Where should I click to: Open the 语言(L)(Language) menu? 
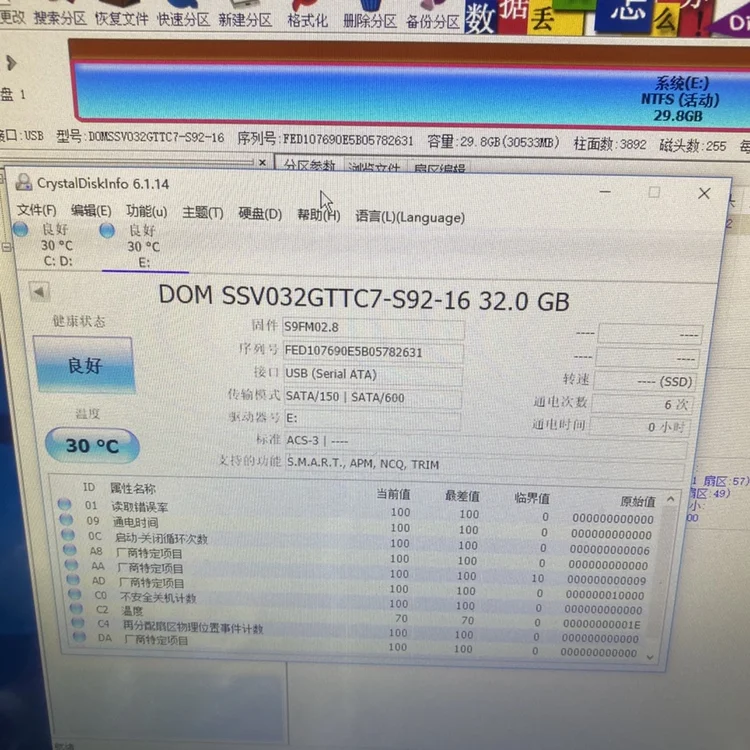click(x=410, y=217)
